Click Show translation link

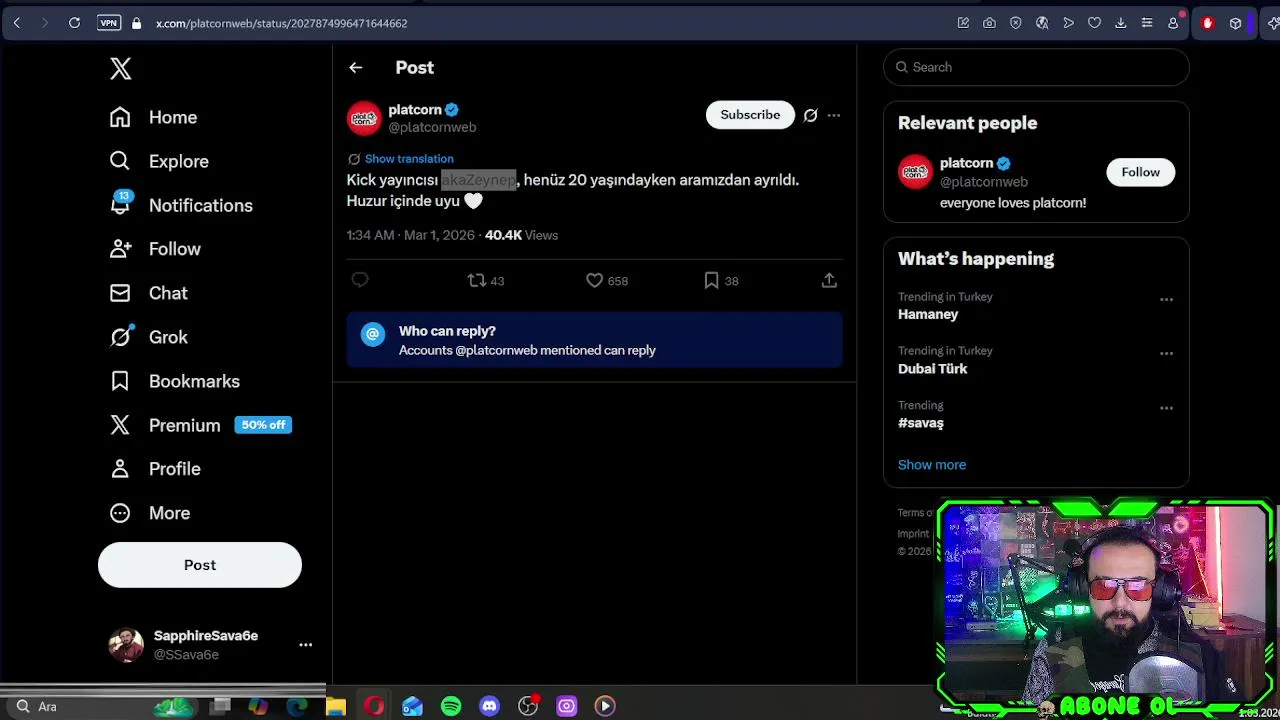point(409,159)
